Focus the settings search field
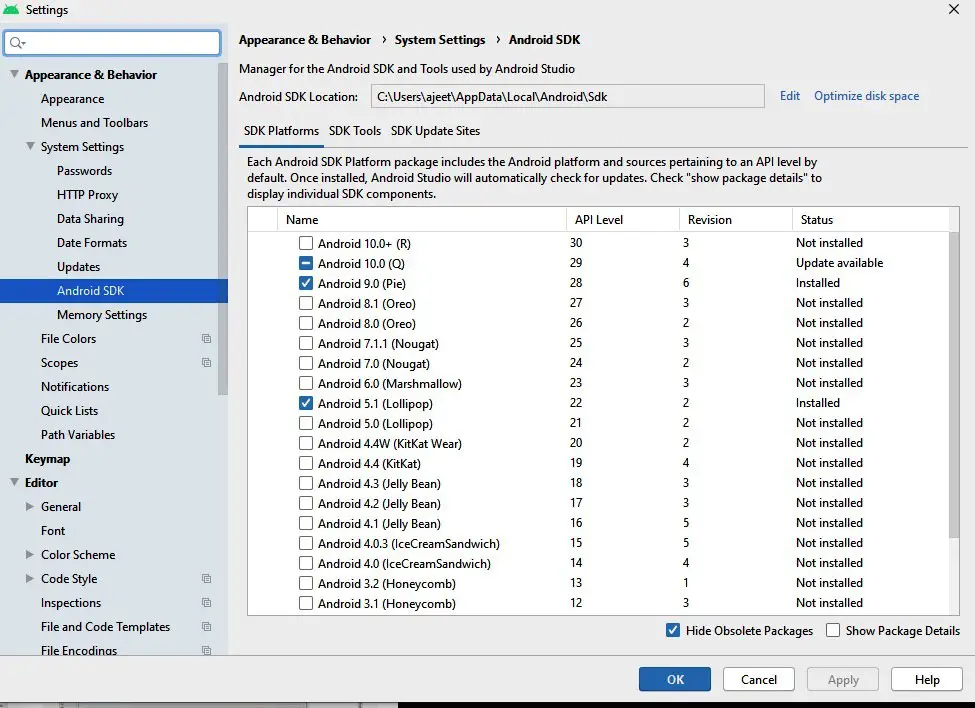Screen dimensions: 975x708 pyautogui.click(x=113, y=43)
